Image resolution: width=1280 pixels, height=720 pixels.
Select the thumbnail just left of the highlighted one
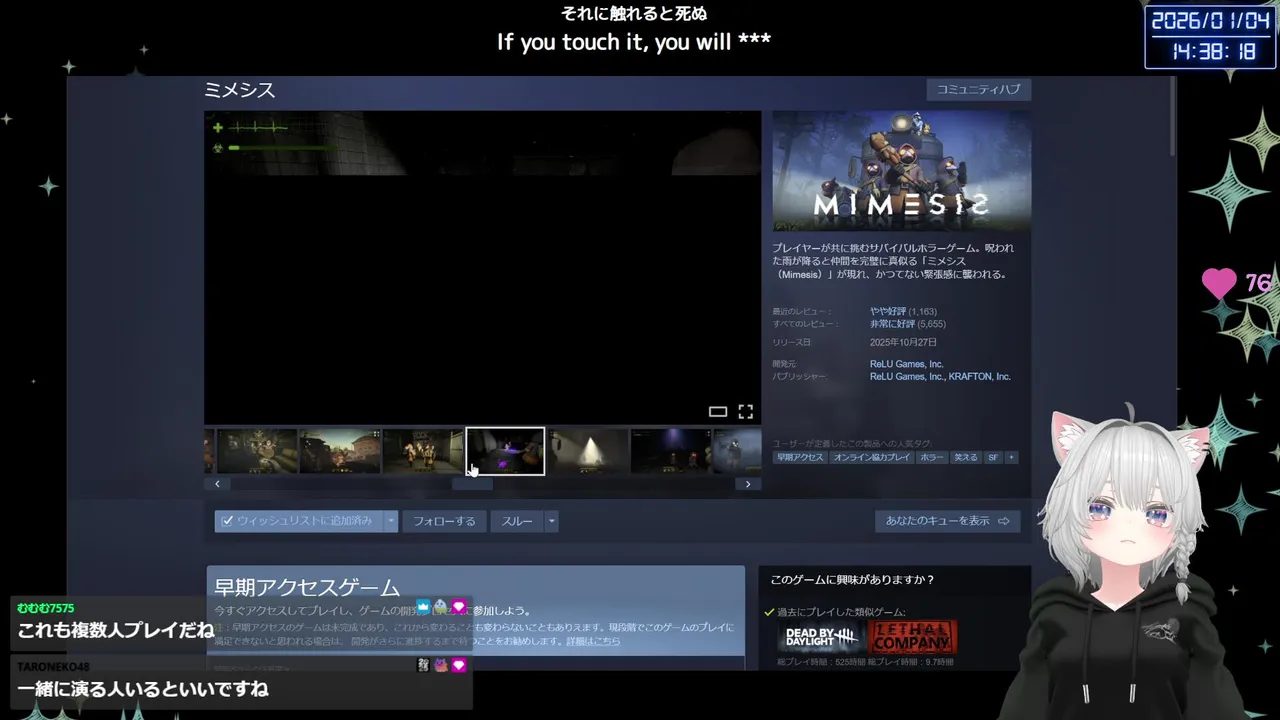(x=422, y=451)
